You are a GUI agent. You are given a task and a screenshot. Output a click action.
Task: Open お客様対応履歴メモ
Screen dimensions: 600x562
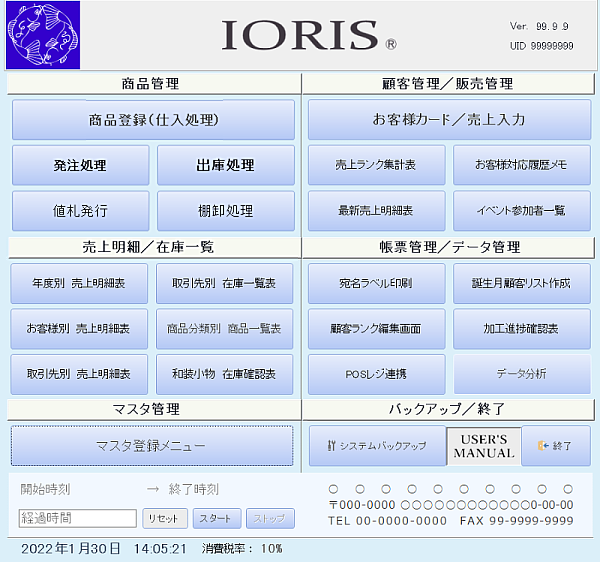pyautogui.click(x=522, y=165)
